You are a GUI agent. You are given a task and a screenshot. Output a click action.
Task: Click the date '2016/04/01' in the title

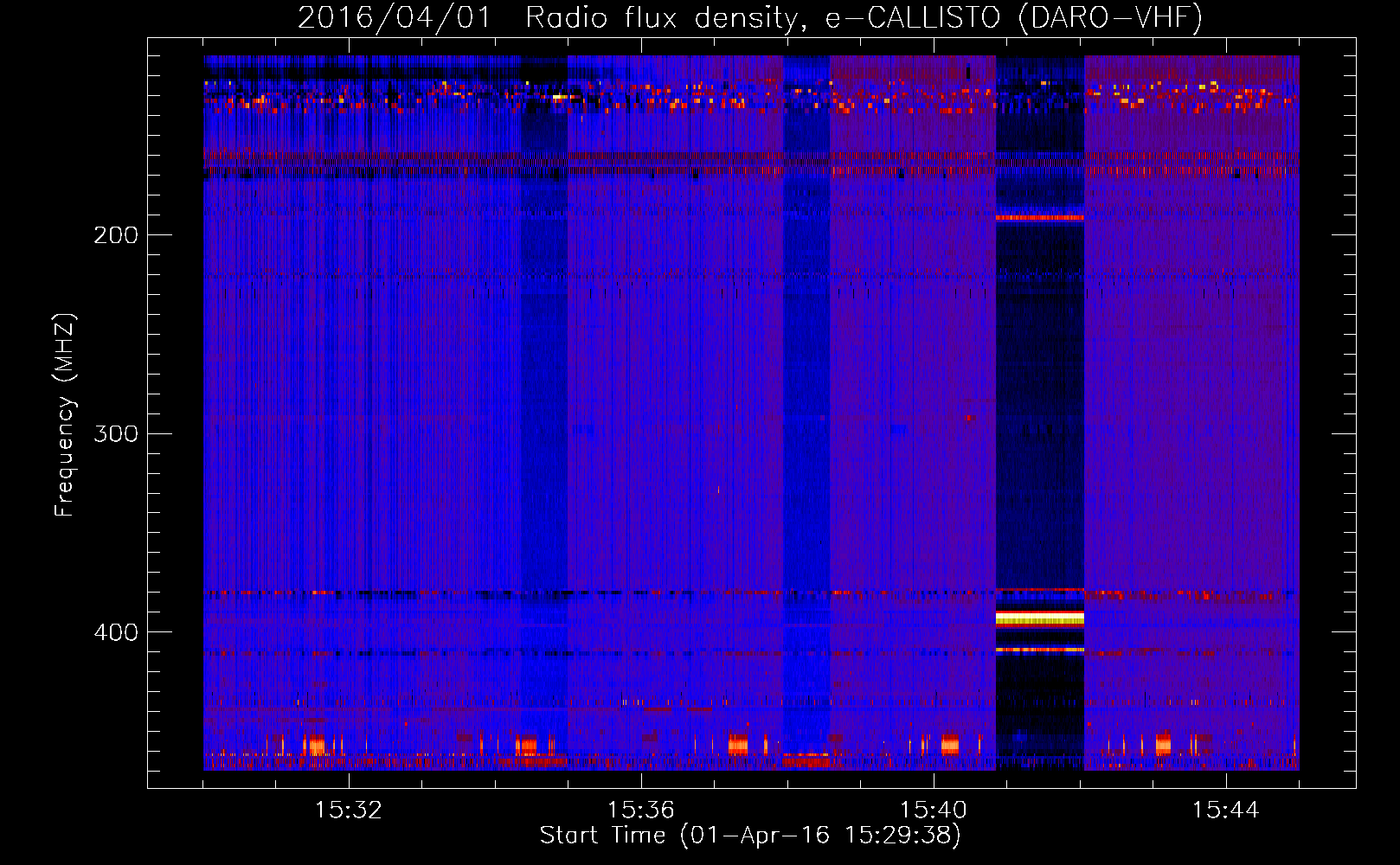point(394,17)
